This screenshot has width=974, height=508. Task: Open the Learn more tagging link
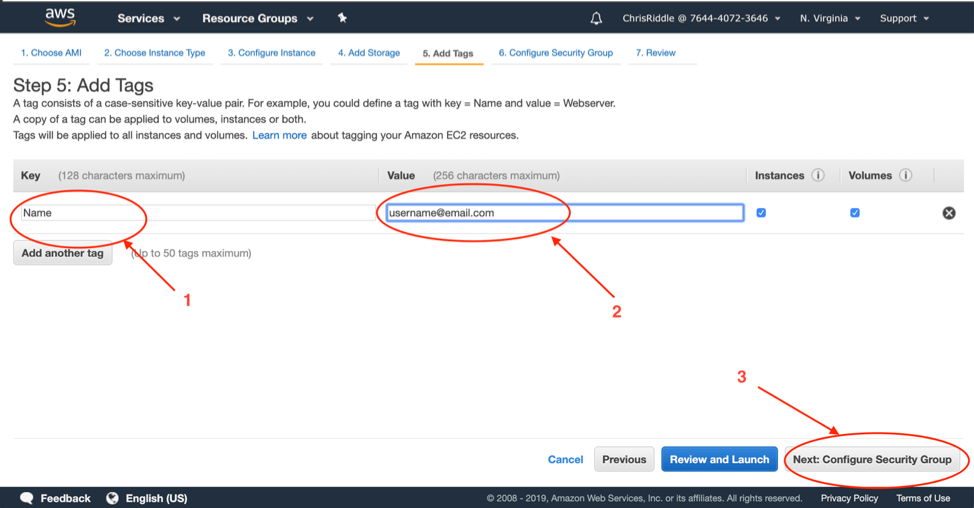pos(279,135)
